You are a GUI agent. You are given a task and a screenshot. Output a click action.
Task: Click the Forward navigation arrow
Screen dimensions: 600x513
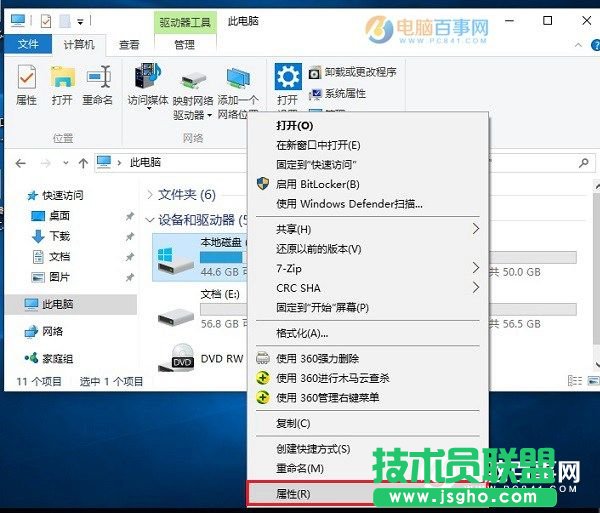[46, 163]
